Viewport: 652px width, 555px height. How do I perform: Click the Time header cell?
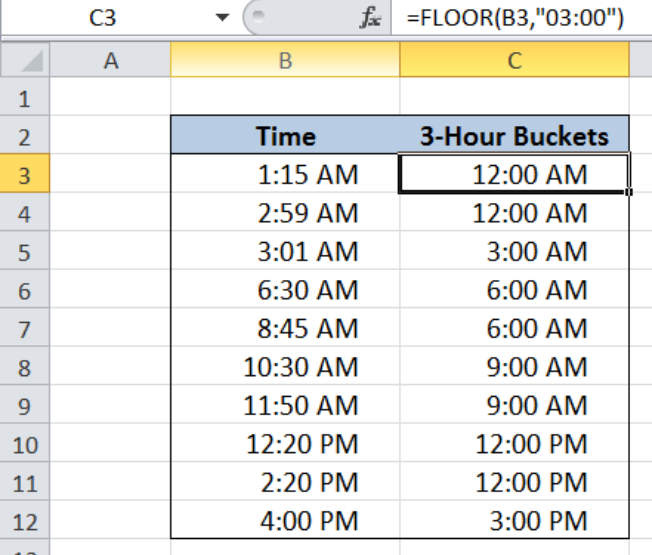pyautogui.click(x=285, y=137)
